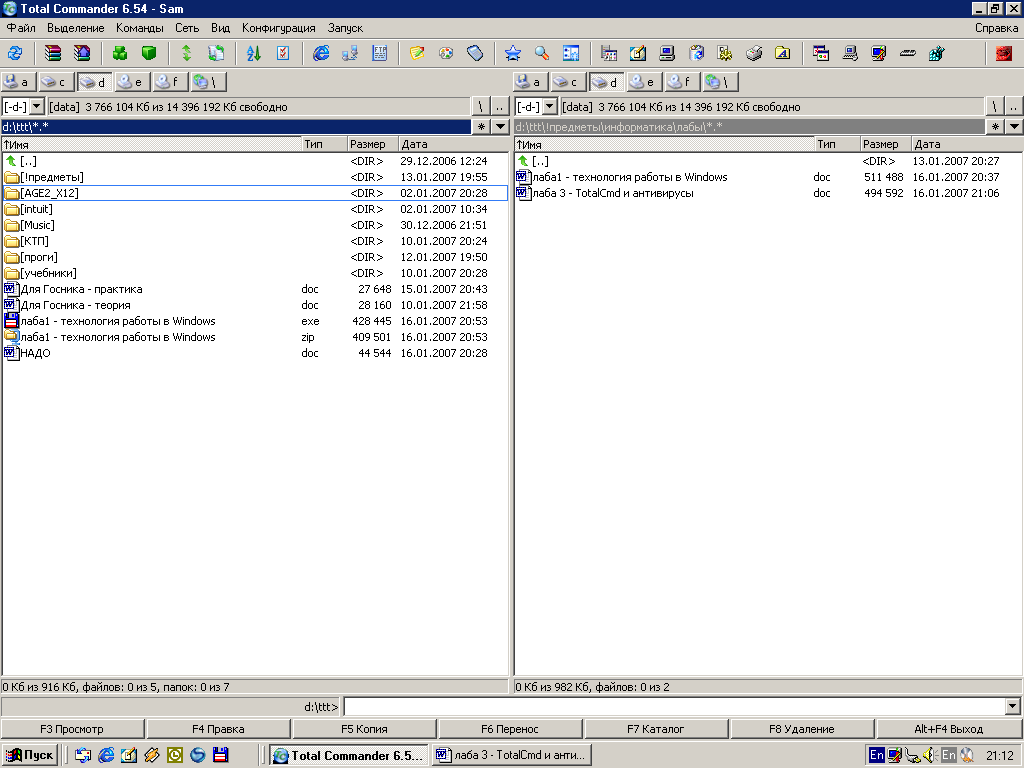Switch left panel to drive c
The height and width of the screenshot is (768, 1024).
coord(56,82)
